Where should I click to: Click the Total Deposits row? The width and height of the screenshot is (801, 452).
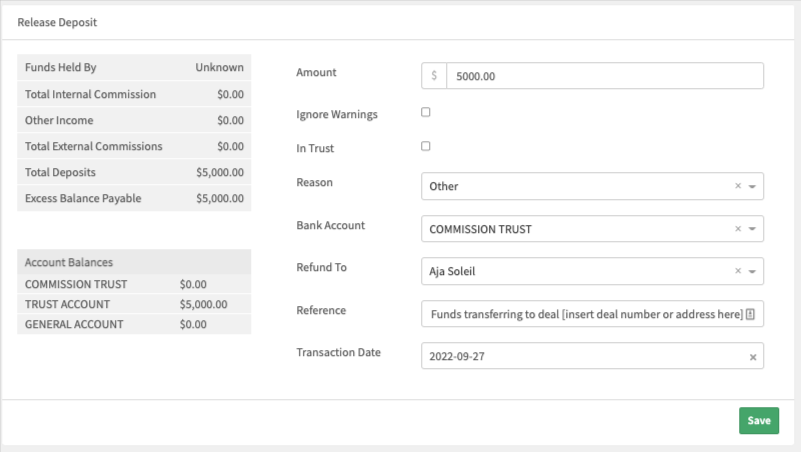pyautogui.click(x=134, y=172)
